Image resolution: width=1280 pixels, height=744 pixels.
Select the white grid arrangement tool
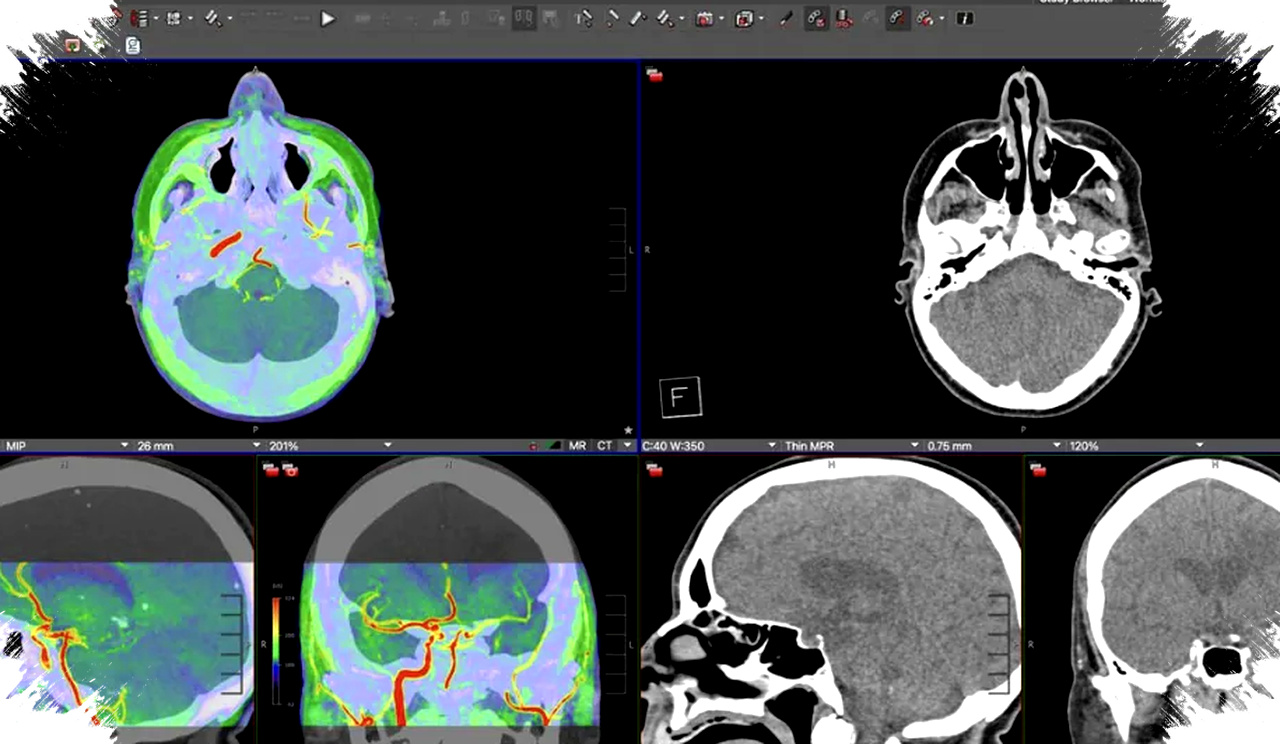[174, 18]
